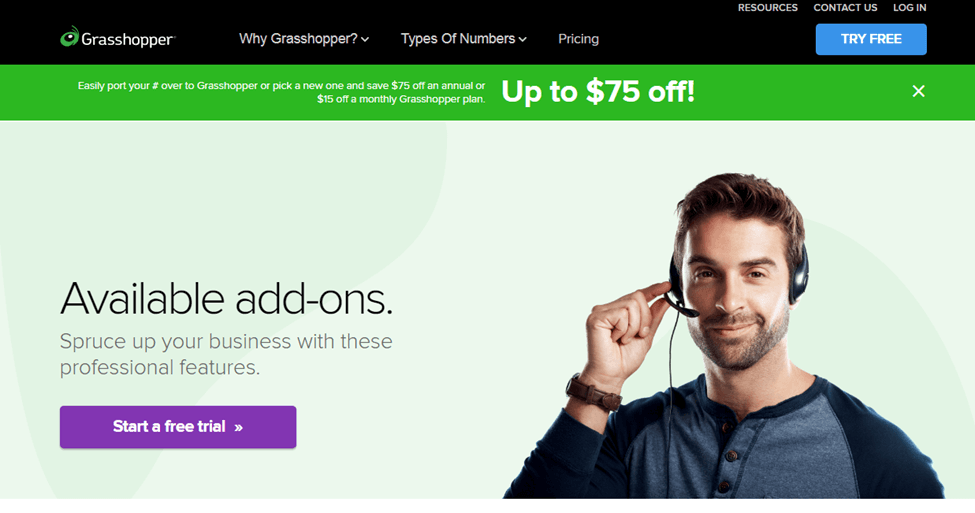
Task: Click the double-arrow on the free trial button
Action: coord(239,428)
